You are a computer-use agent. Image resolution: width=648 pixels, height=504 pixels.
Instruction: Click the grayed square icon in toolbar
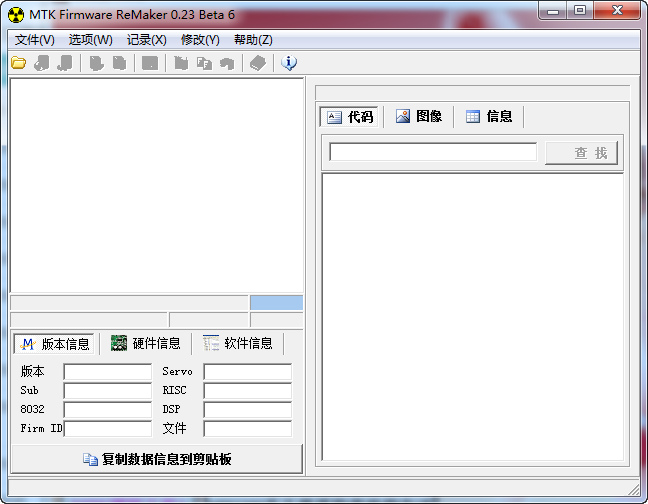pyautogui.click(x=149, y=63)
